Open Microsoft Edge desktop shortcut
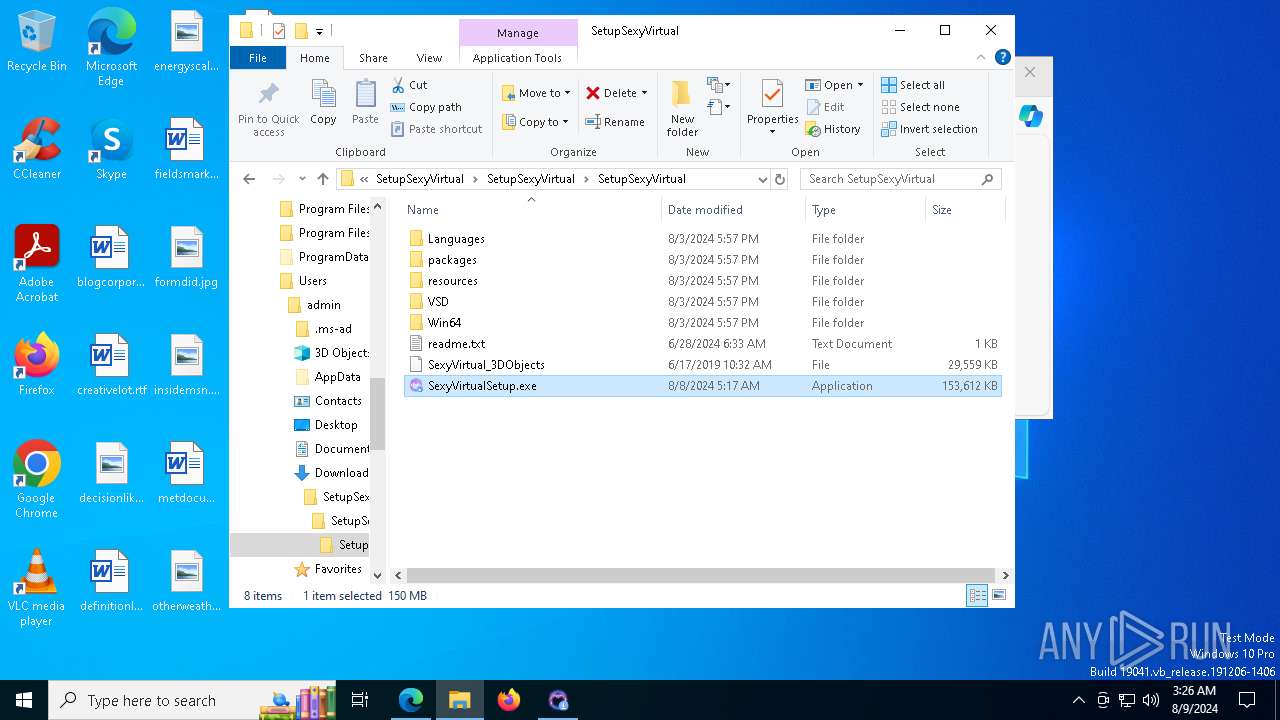Screen dimensions: 1280x720 tap(111, 47)
